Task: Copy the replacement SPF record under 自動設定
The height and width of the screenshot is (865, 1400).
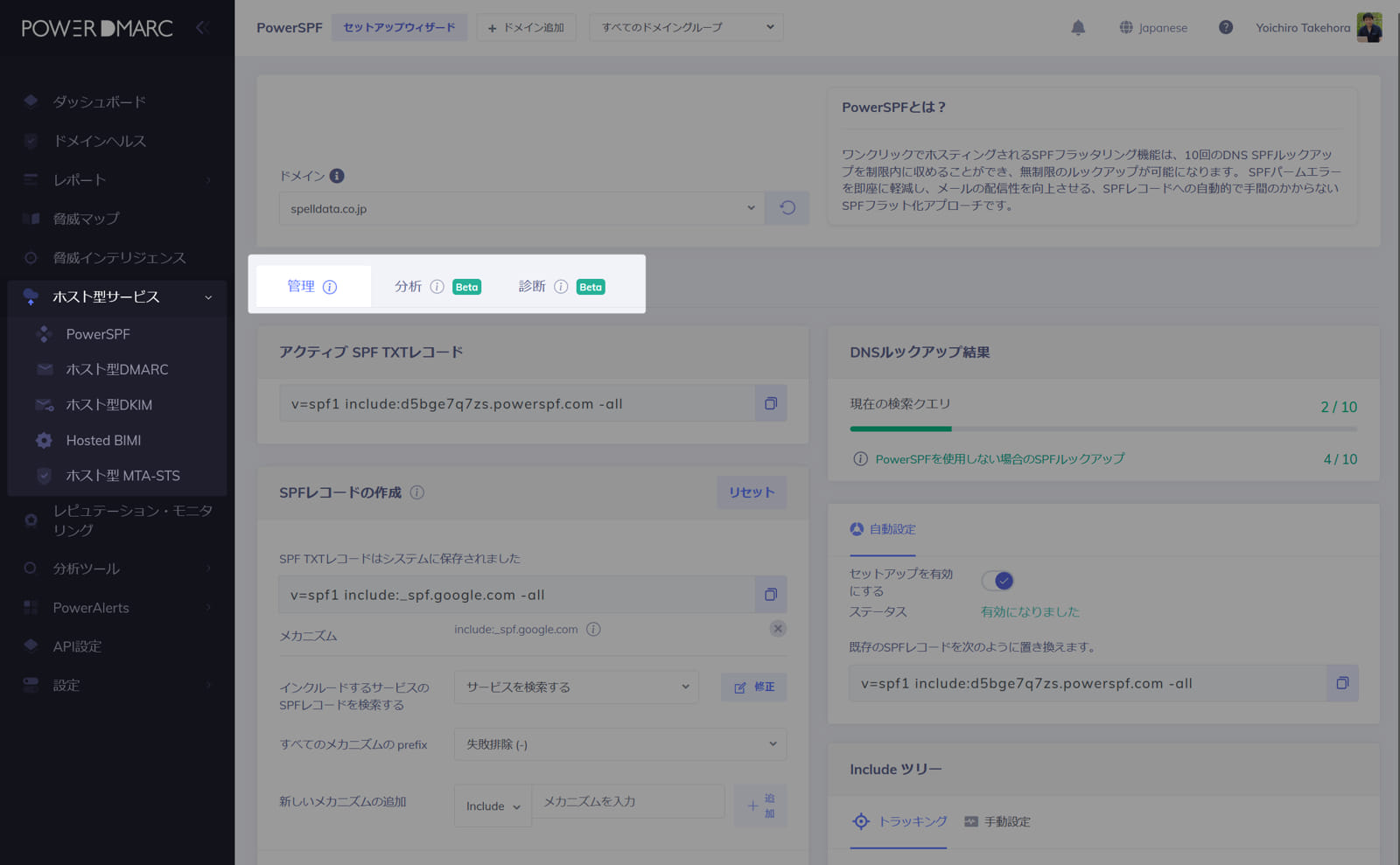Action: point(1342,683)
